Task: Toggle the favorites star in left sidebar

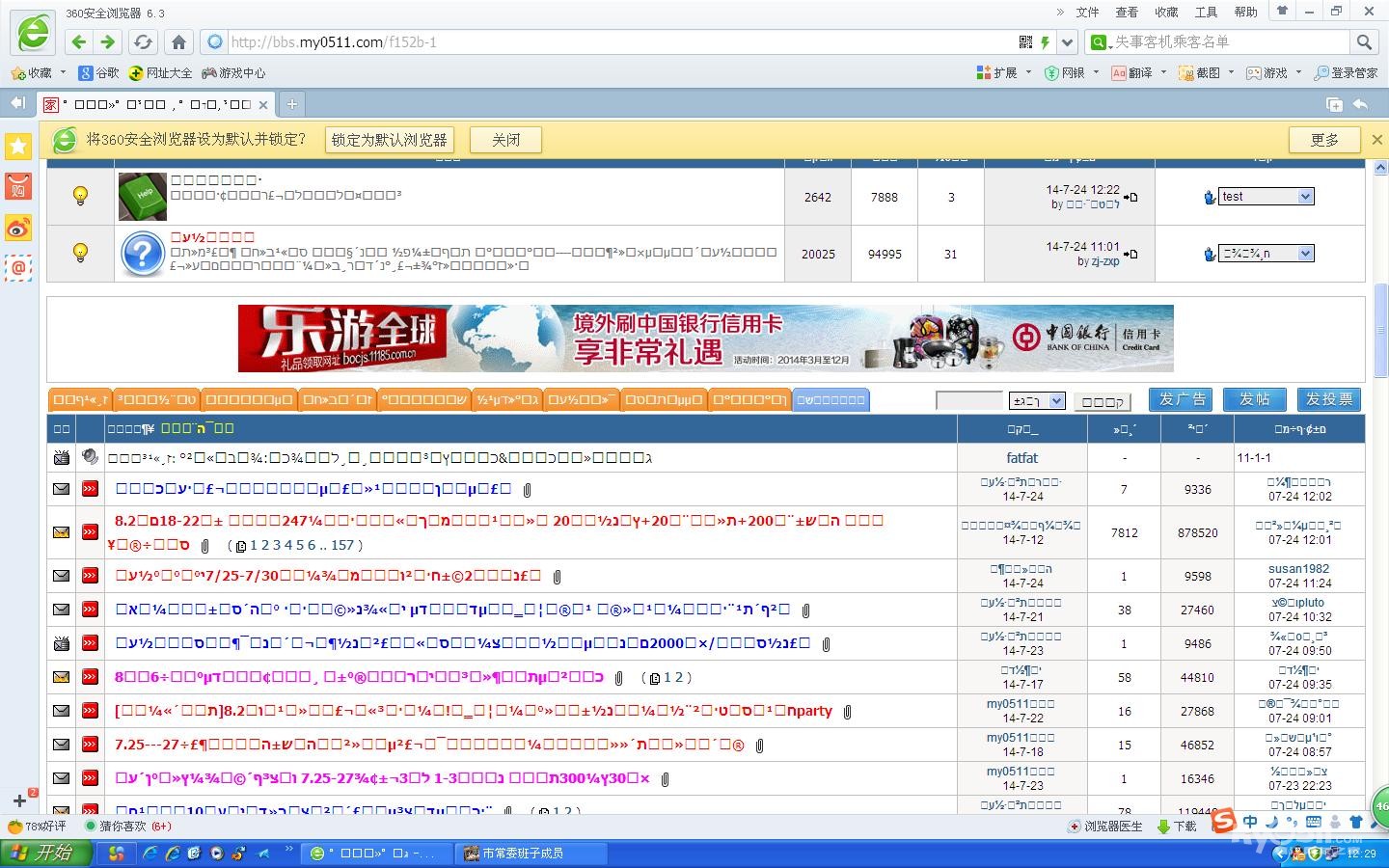Action: [x=17, y=146]
